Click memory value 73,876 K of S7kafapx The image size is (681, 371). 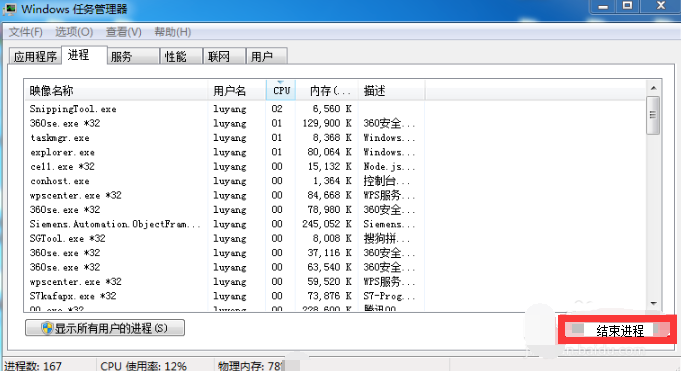pyautogui.click(x=329, y=296)
